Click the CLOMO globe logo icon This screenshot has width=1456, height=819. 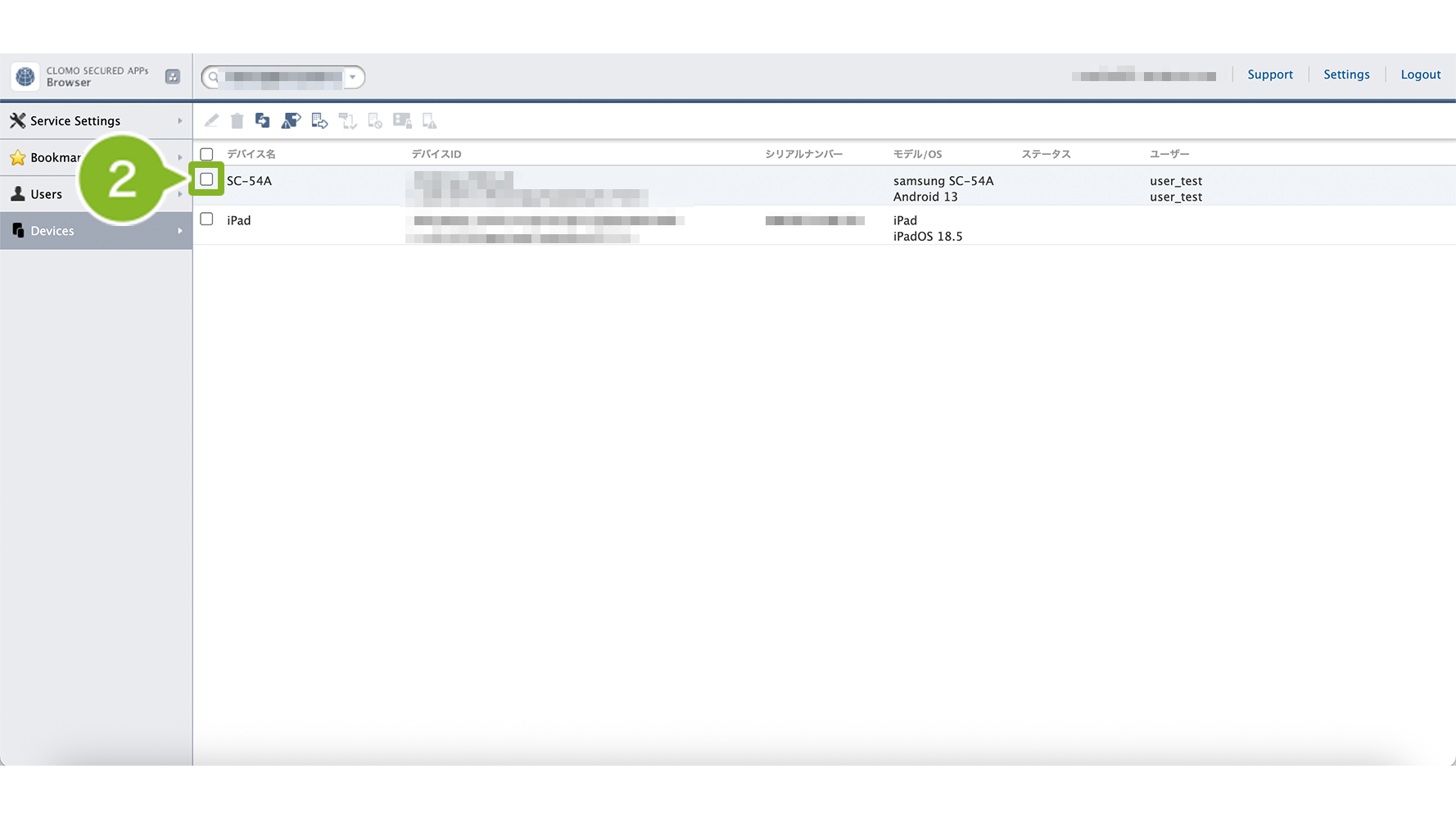[25, 76]
